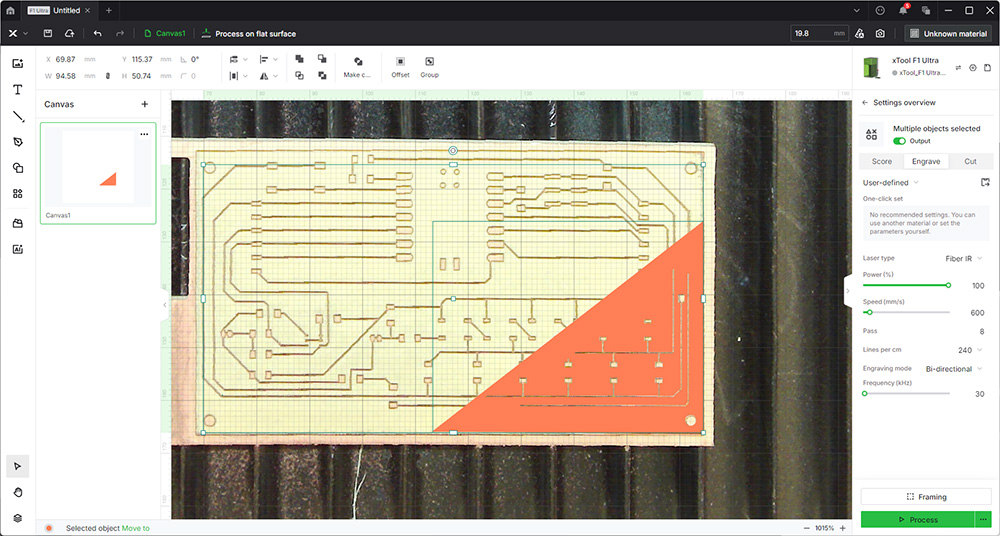
Task: Open the Lines per cm dropdown
Action: [x=969, y=350]
